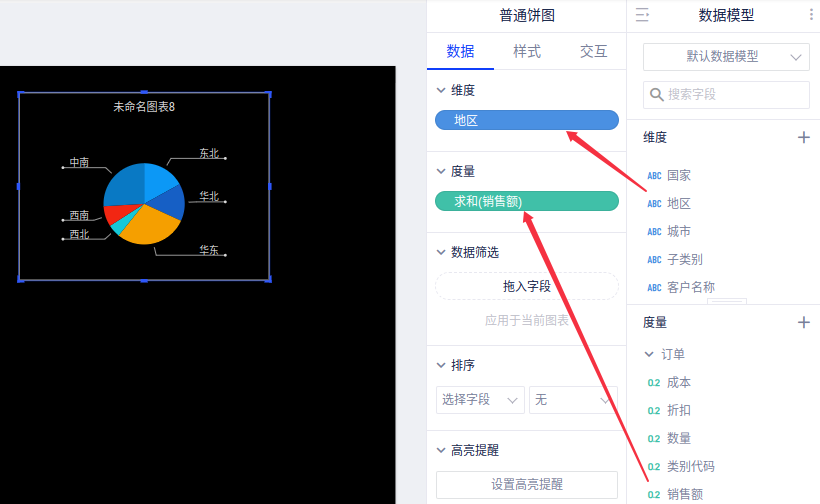The height and width of the screenshot is (504, 820).
Task: Open the 选择字段 sort field dropdown
Action: point(480,400)
